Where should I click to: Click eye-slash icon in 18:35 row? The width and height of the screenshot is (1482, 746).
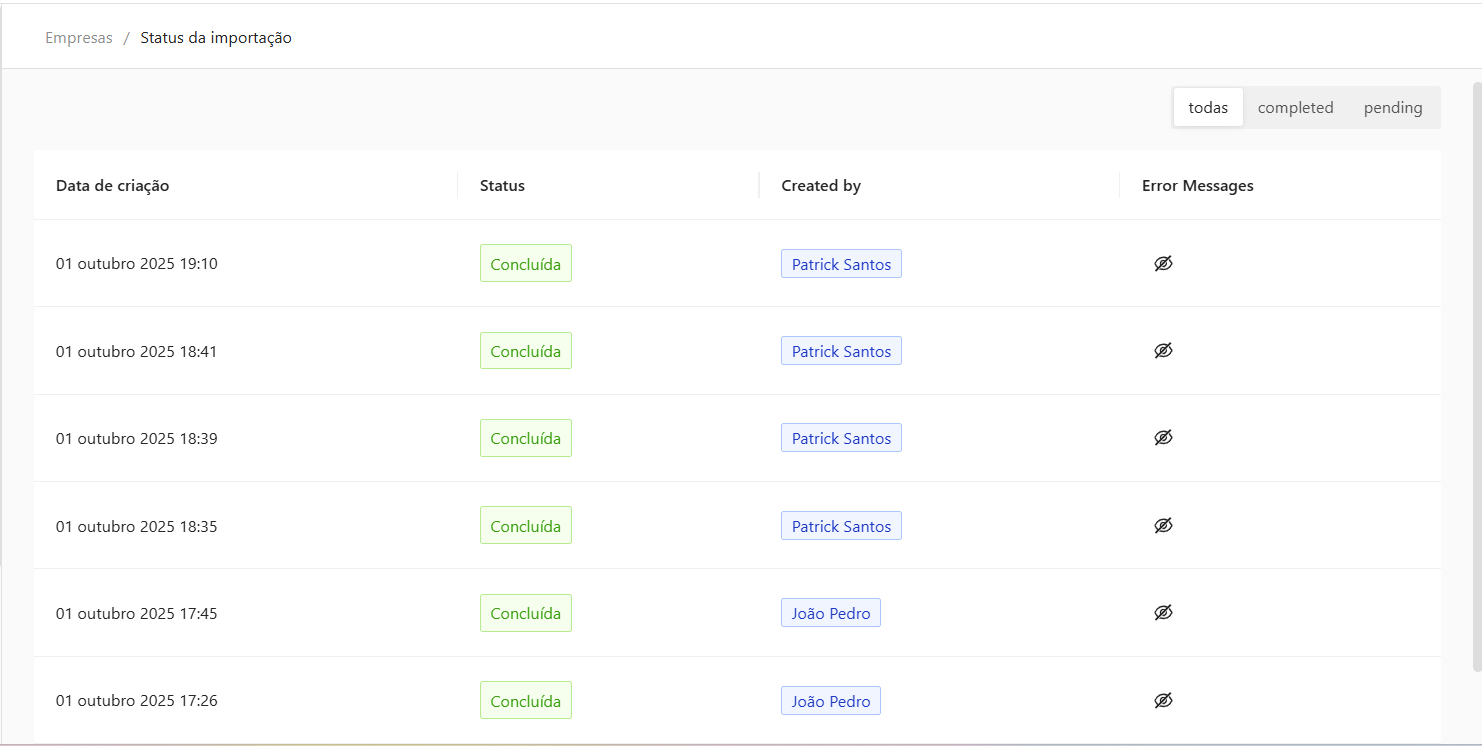pyautogui.click(x=1162, y=526)
